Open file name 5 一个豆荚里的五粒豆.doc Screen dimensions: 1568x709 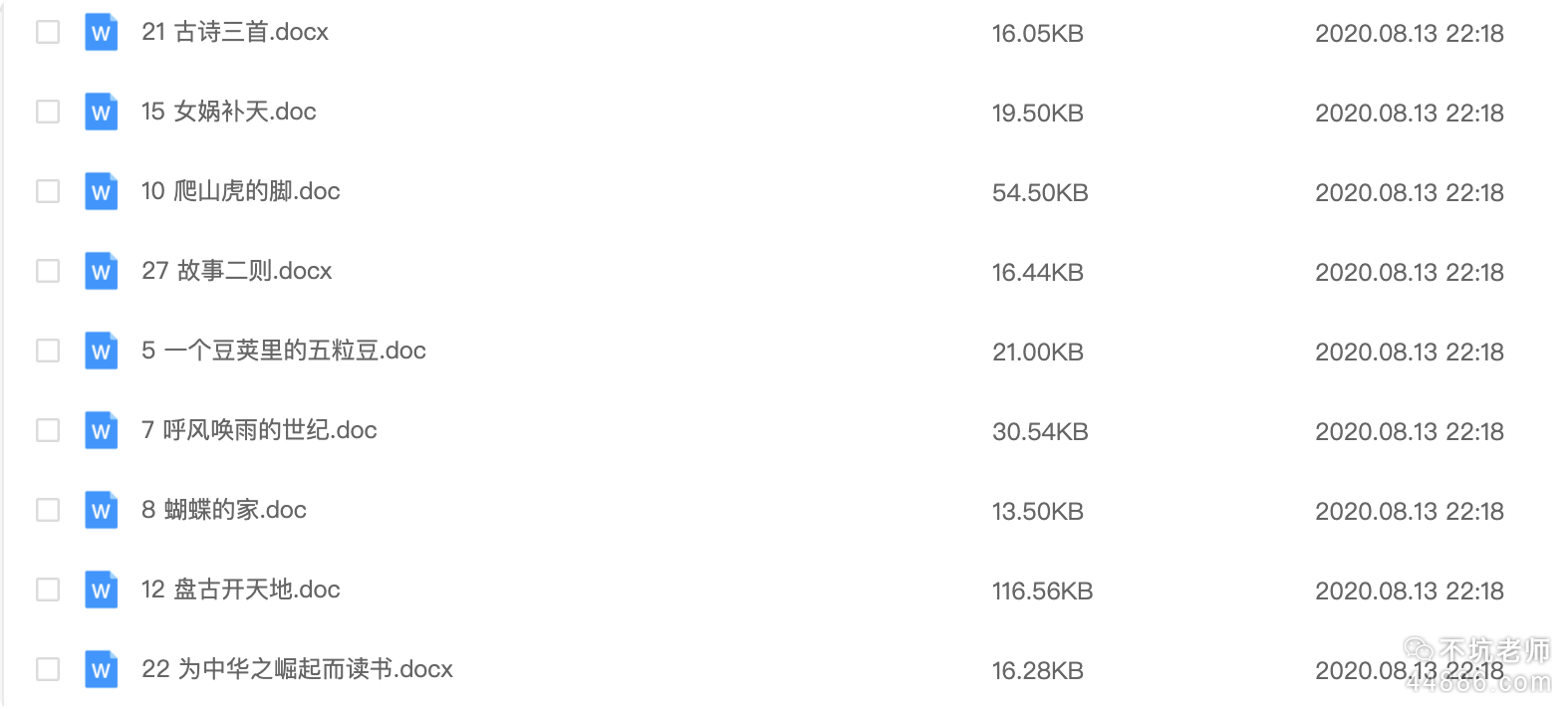click(x=284, y=351)
